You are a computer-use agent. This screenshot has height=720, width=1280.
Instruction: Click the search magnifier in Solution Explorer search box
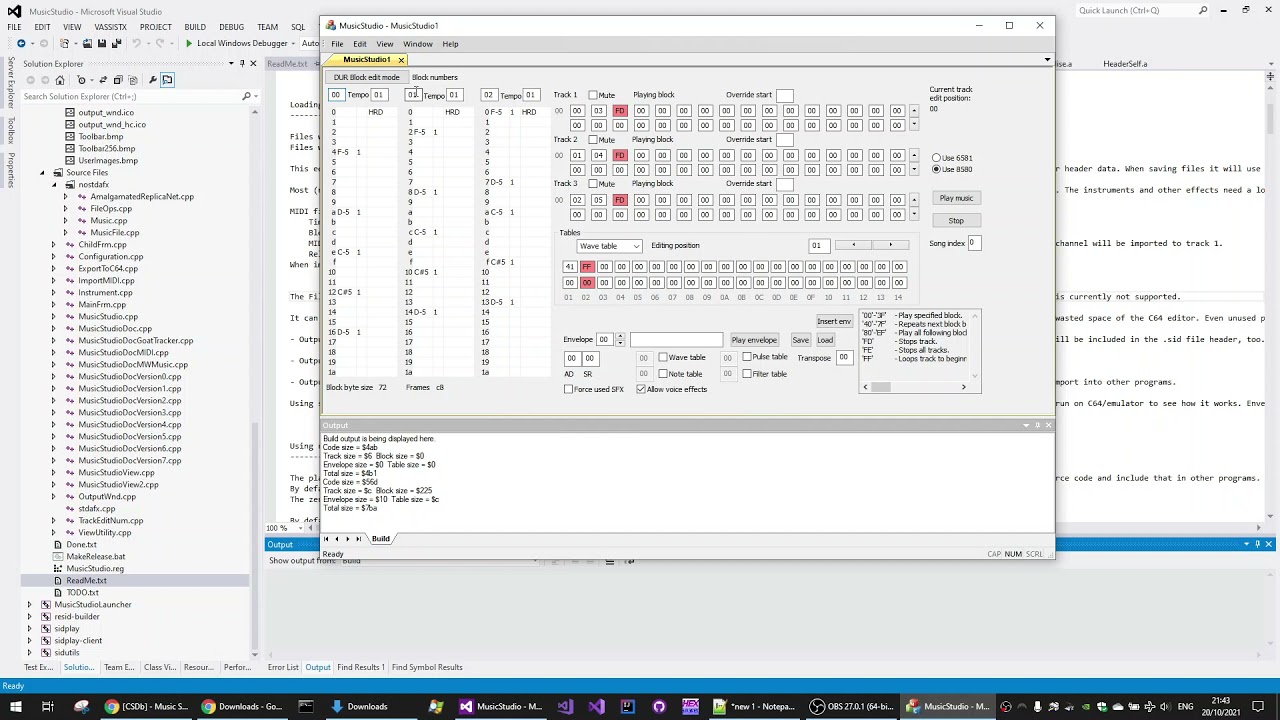pyautogui.click(x=246, y=96)
